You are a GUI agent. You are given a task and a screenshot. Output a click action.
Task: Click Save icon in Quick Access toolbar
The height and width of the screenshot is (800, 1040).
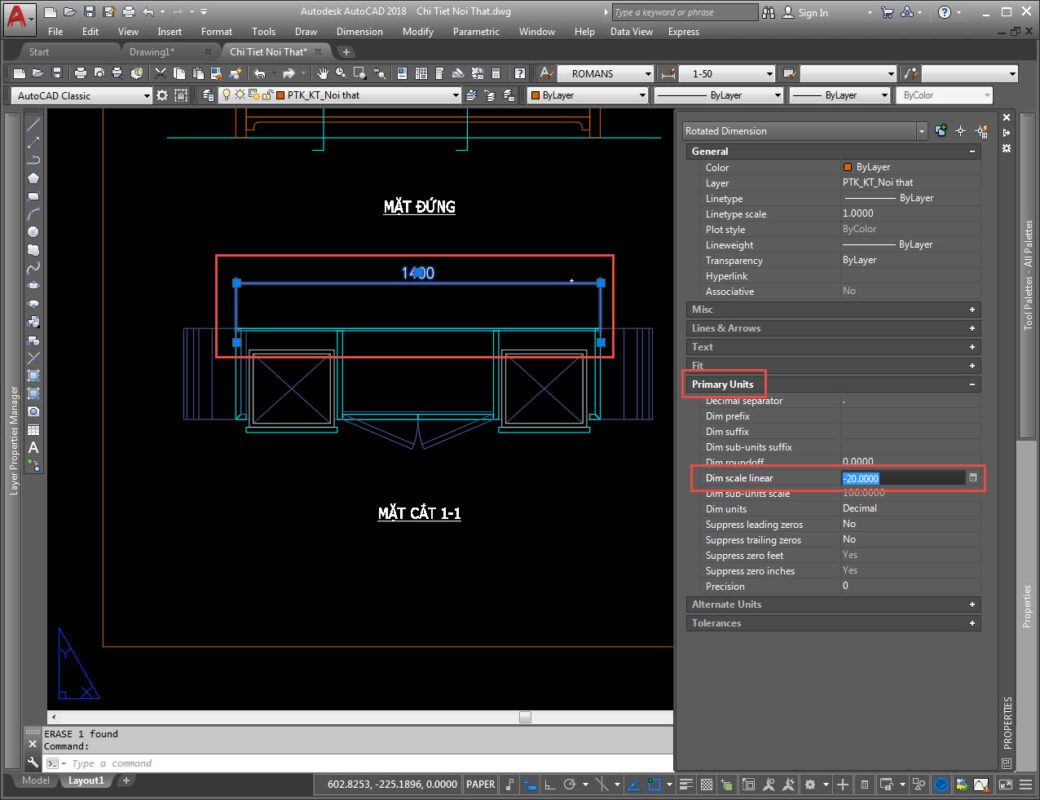90,12
